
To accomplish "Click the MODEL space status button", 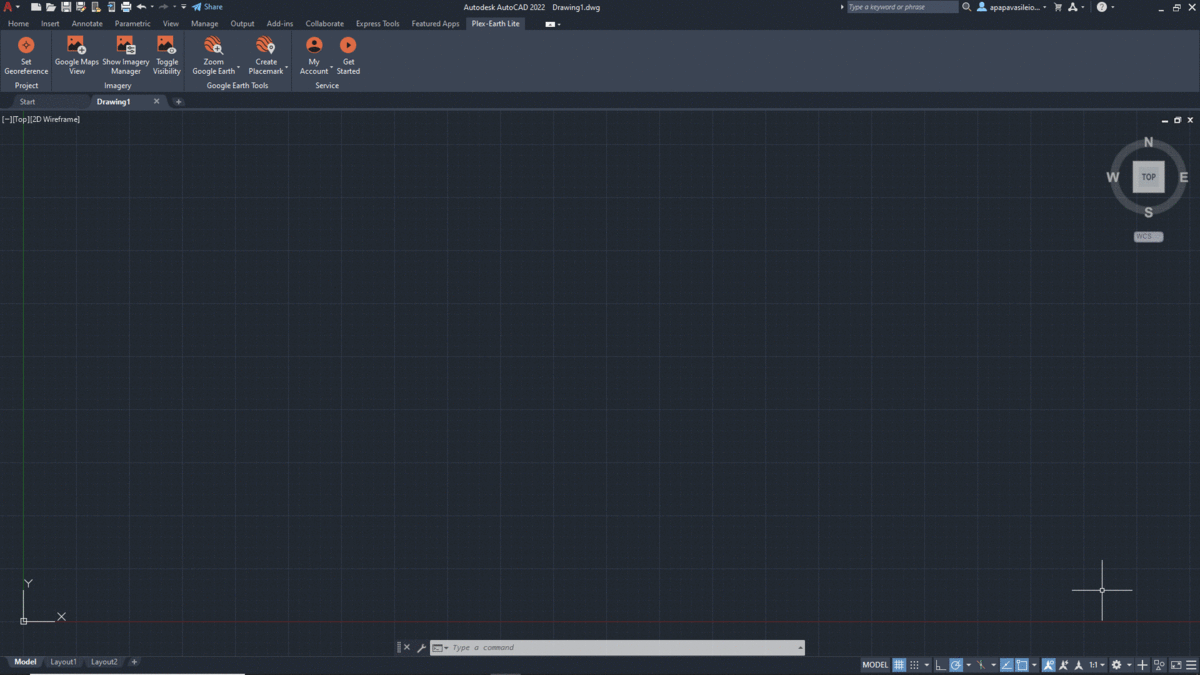I will click(875, 665).
